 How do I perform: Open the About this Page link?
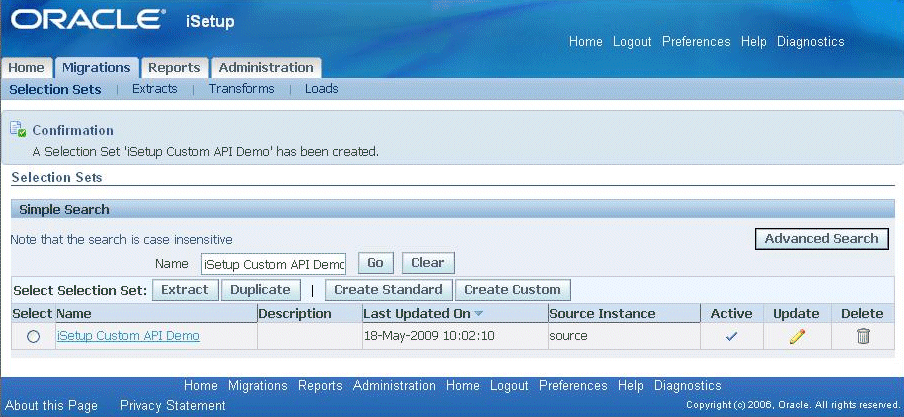[51, 405]
